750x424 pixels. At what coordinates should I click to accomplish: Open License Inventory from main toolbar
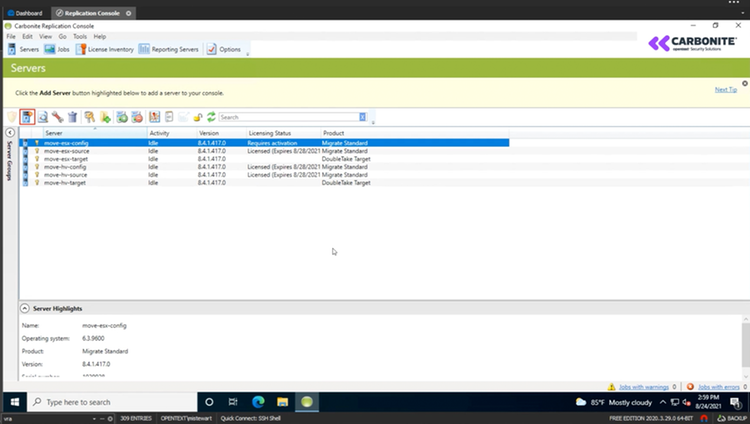(x=105, y=49)
